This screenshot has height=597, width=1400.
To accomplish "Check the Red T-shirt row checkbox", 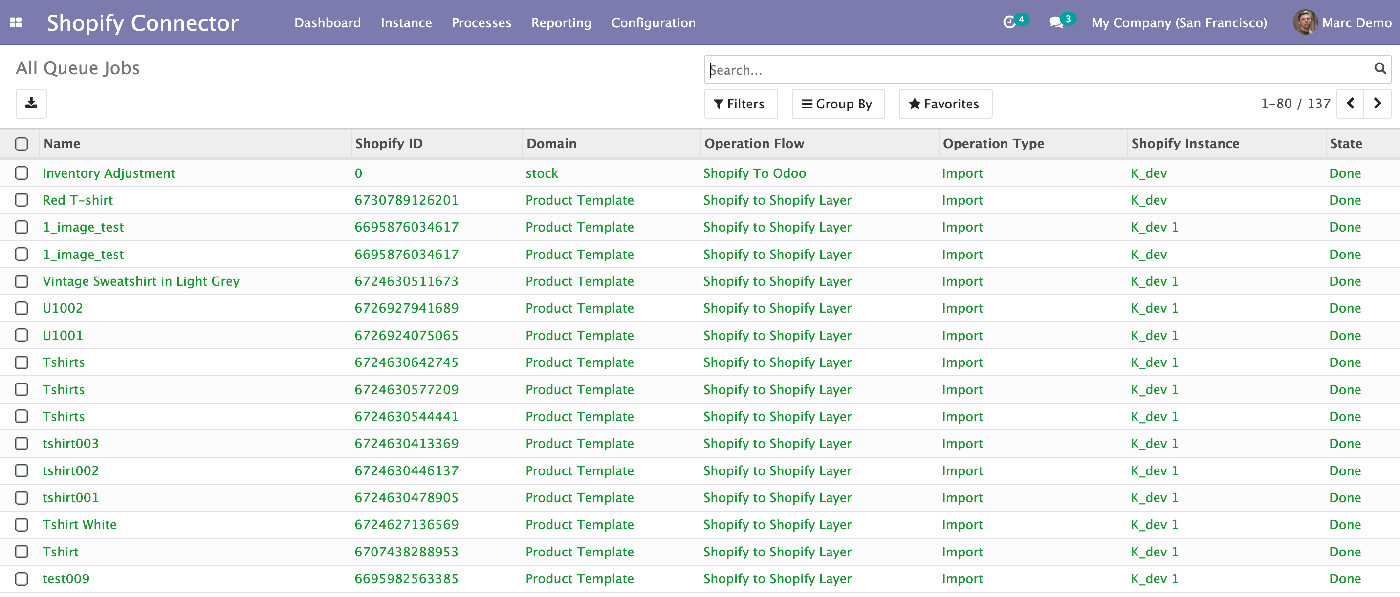I will tap(21, 200).
